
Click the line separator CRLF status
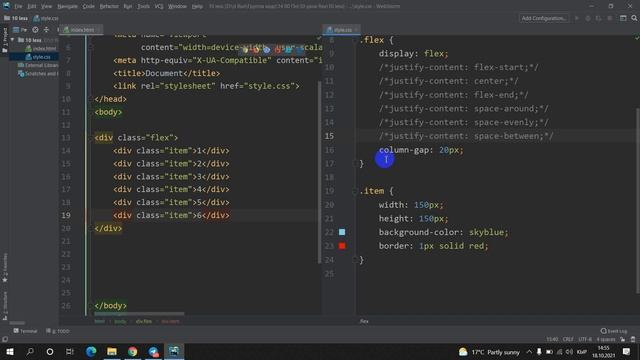(568, 339)
